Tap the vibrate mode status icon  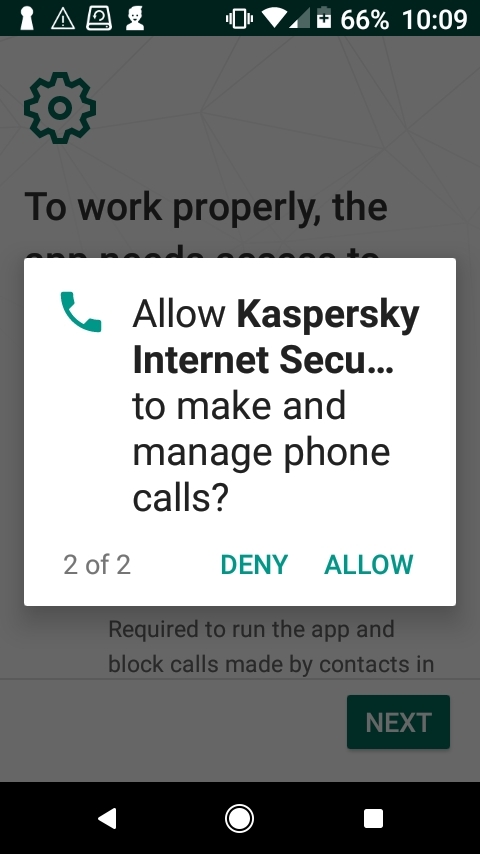[x=239, y=20]
